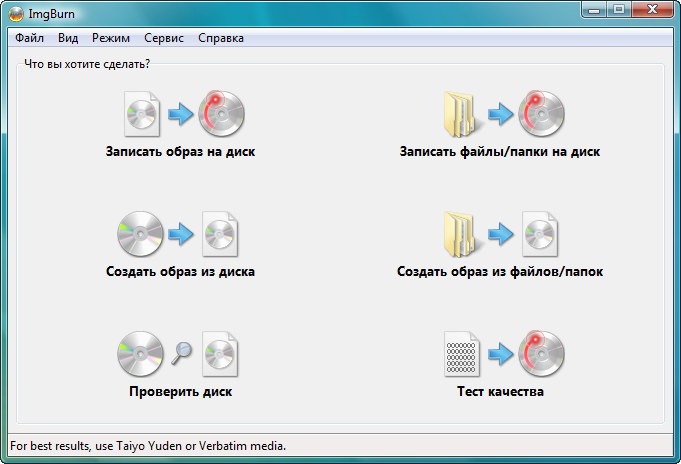
Task: Open the Сервис menu
Action: tap(163, 38)
